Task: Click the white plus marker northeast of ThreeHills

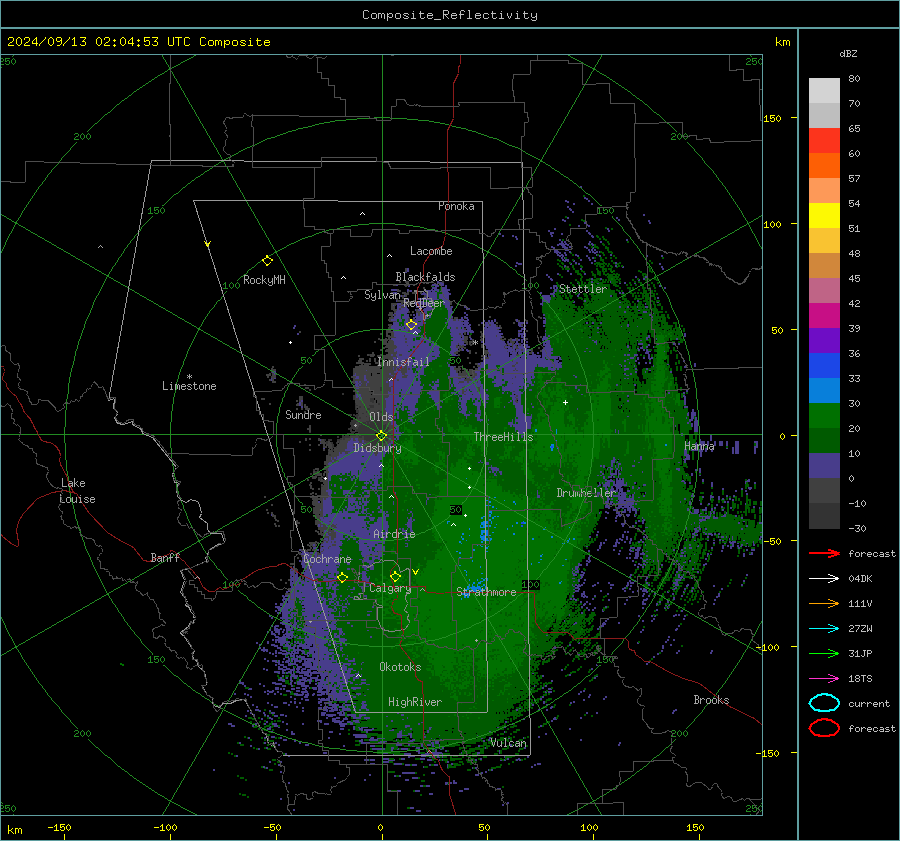Action: coord(565,402)
